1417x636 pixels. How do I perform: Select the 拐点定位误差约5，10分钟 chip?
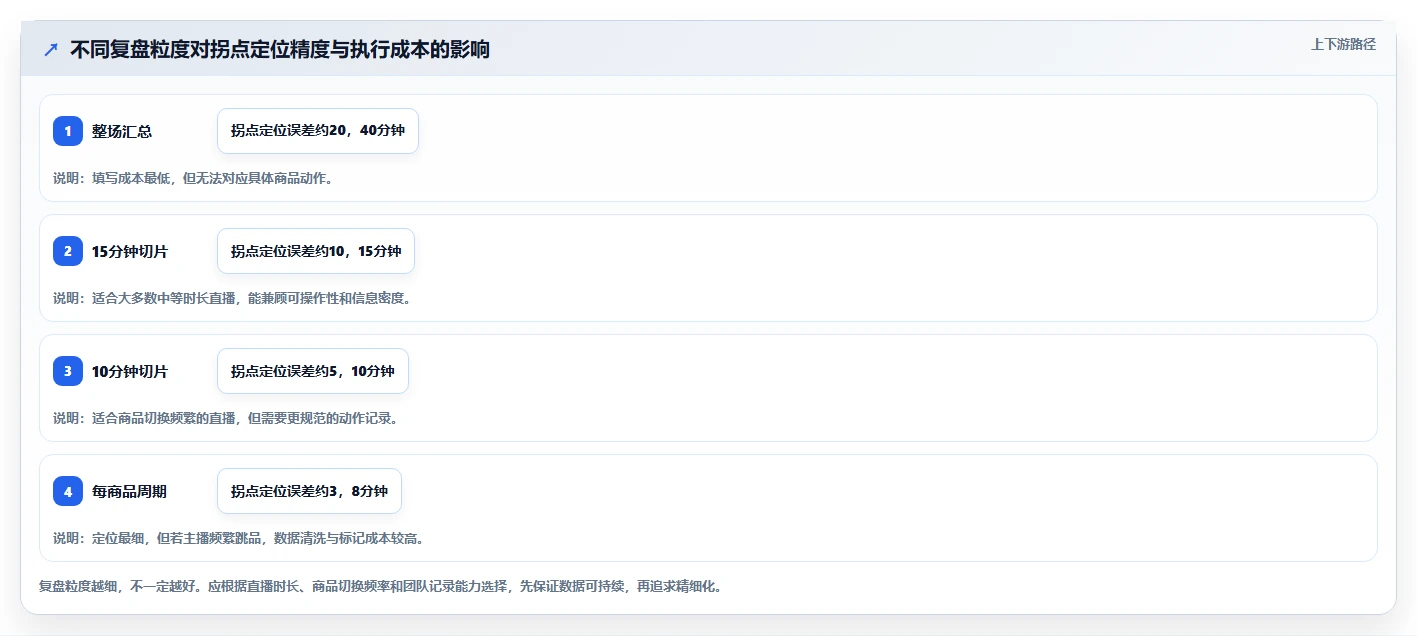313,371
